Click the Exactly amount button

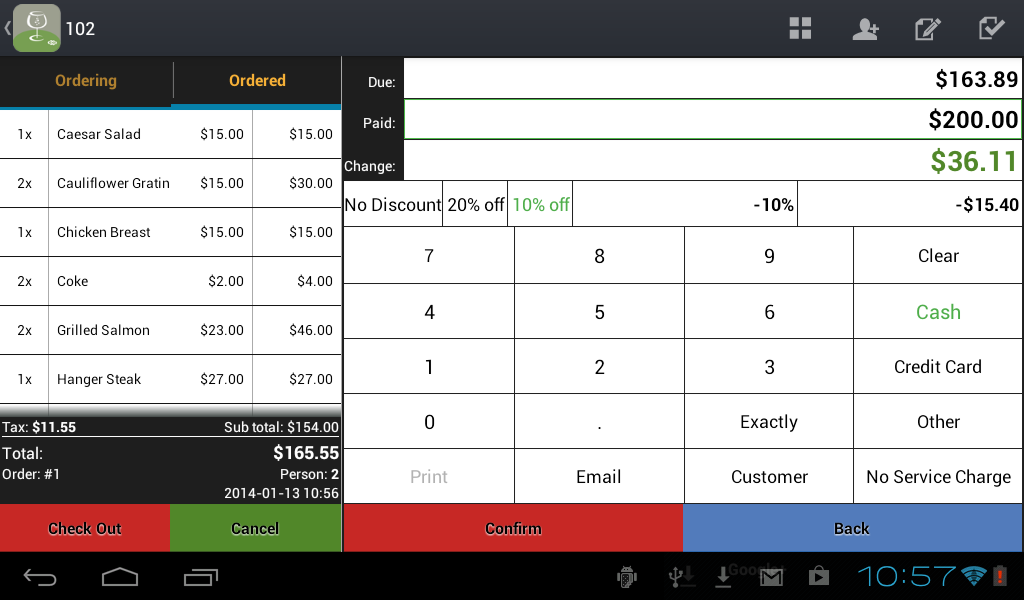(x=769, y=422)
